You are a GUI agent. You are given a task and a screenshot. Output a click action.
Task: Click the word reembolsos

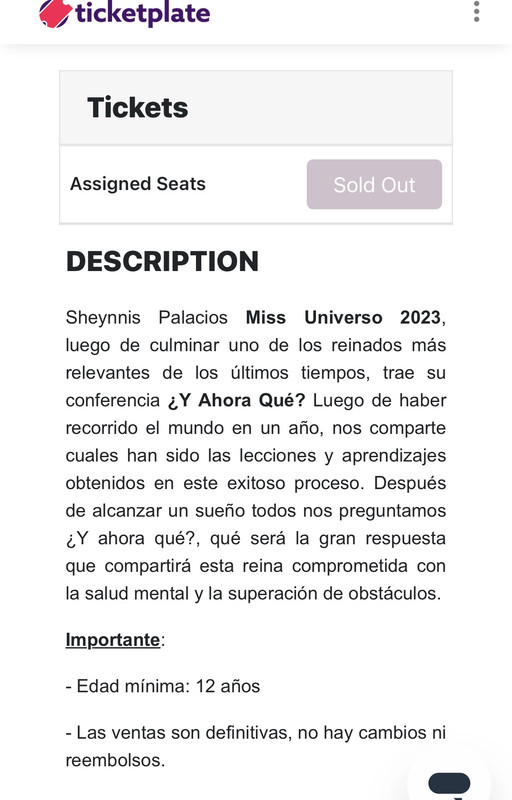tap(115, 760)
